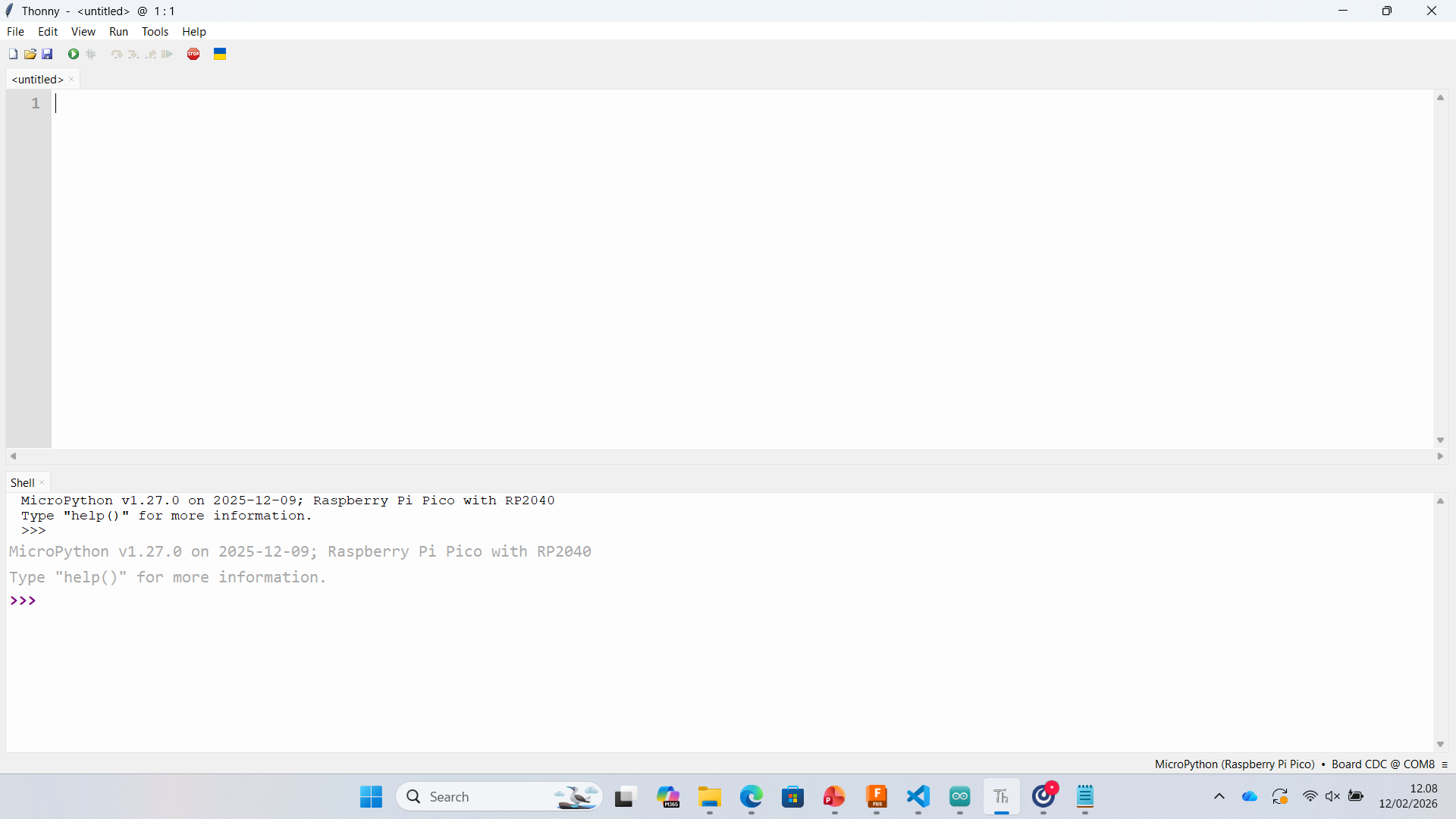The height and width of the screenshot is (819, 1456).
Task: Open Arduino IDE from the taskbar
Action: pyautogui.click(x=960, y=796)
